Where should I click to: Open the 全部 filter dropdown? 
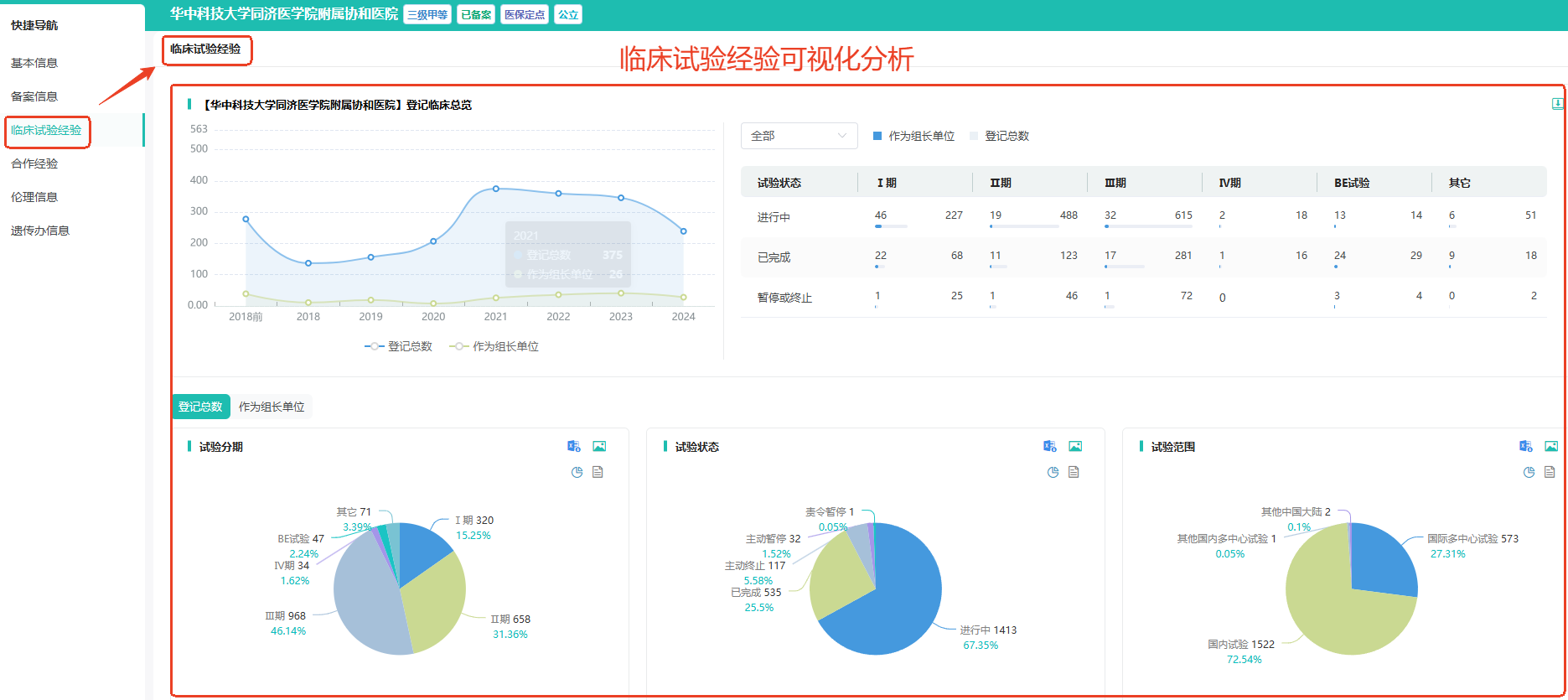[x=799, y=136]
